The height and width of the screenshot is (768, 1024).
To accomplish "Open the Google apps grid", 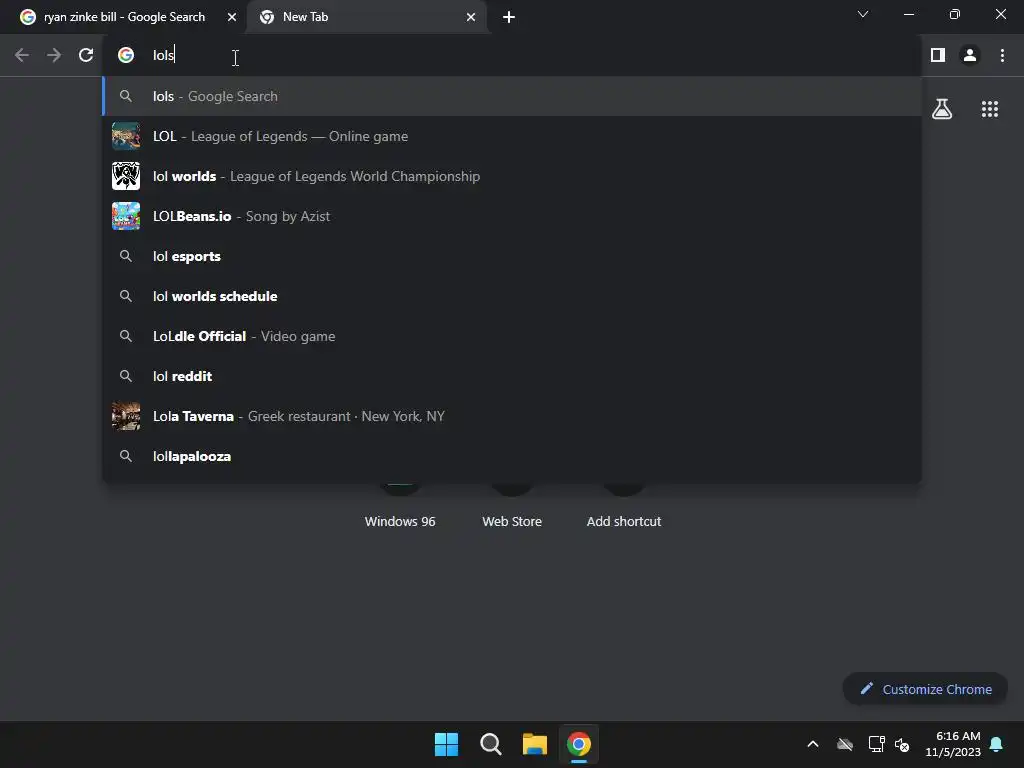I will point(990,109).
